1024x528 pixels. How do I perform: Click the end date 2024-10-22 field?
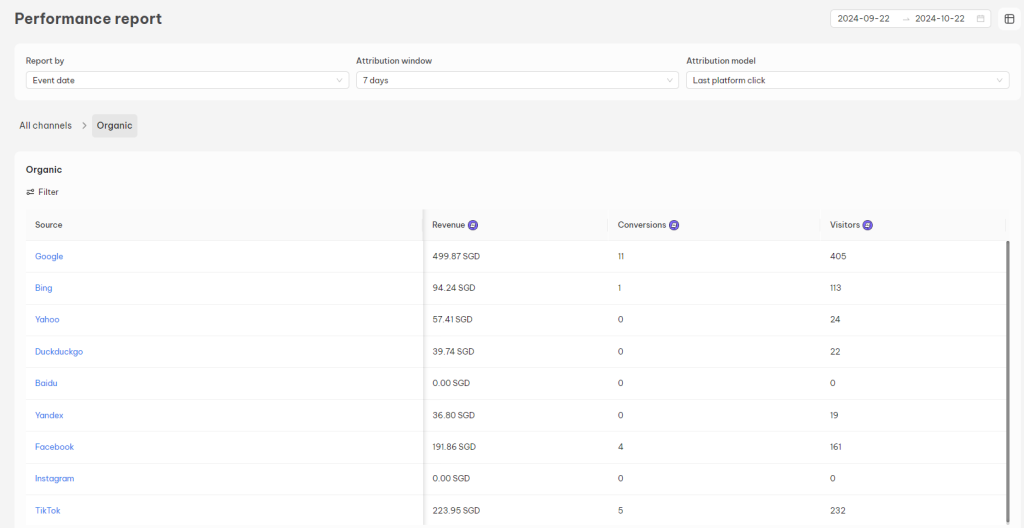point(940,19)
